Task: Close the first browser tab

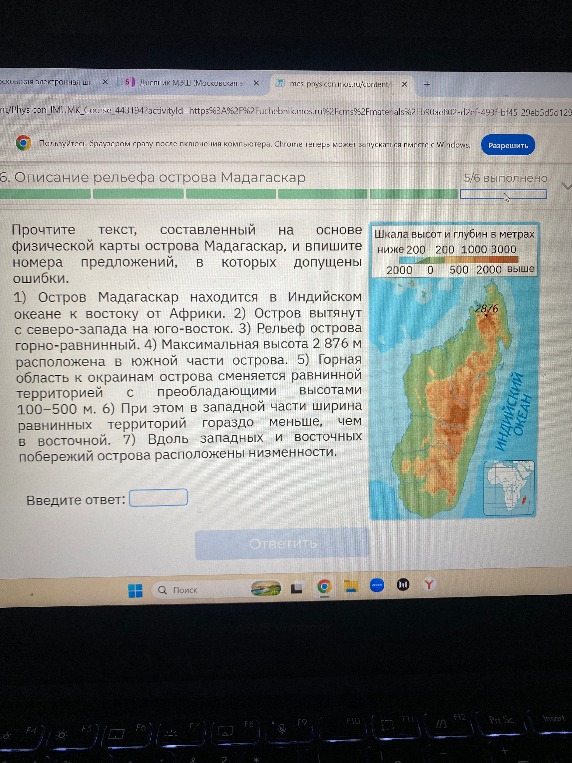Action: click(x=105, y=82)
